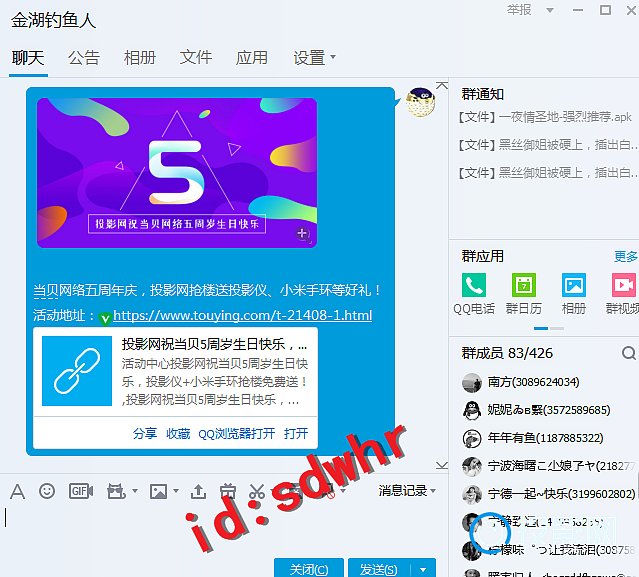The height and width of the screenshot is (577, 639).
Task: Open the 群视频 video app icon
Action: (x=624, y=285)
